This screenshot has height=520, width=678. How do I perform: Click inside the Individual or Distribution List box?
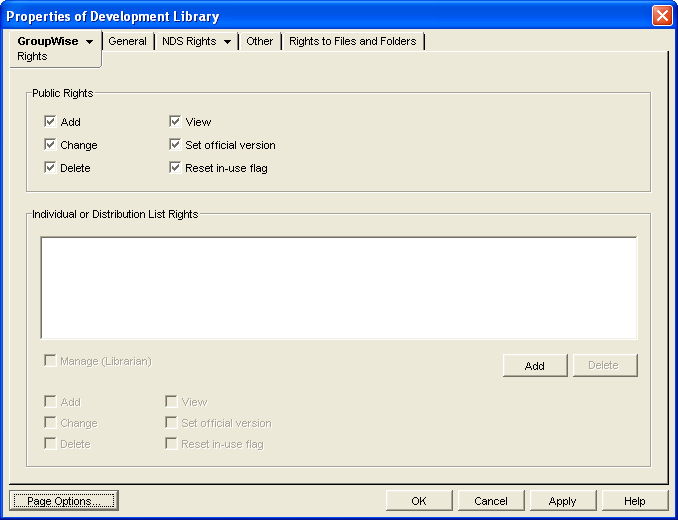click(339, 288)
